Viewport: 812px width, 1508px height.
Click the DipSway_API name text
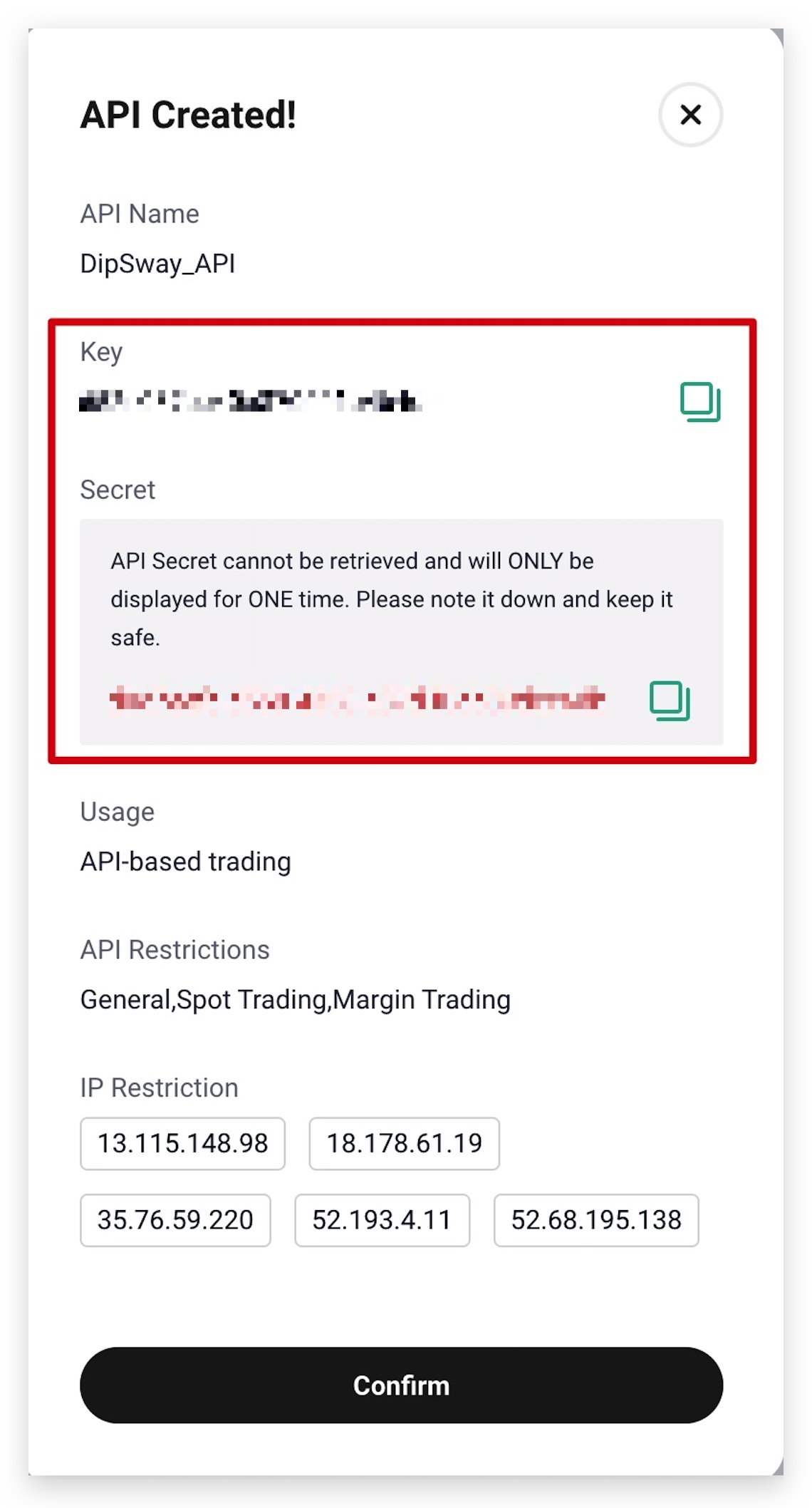point(157,264)
